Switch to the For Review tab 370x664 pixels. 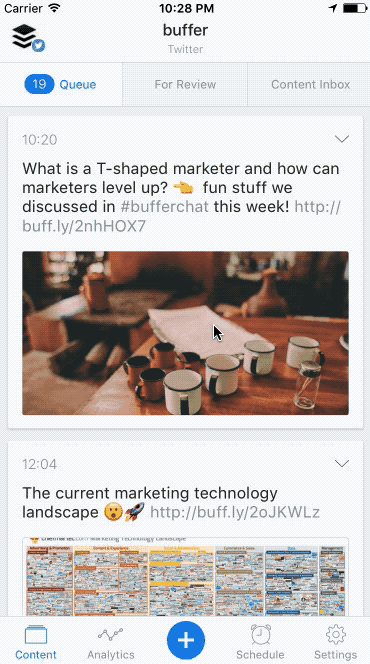[185, 85]
